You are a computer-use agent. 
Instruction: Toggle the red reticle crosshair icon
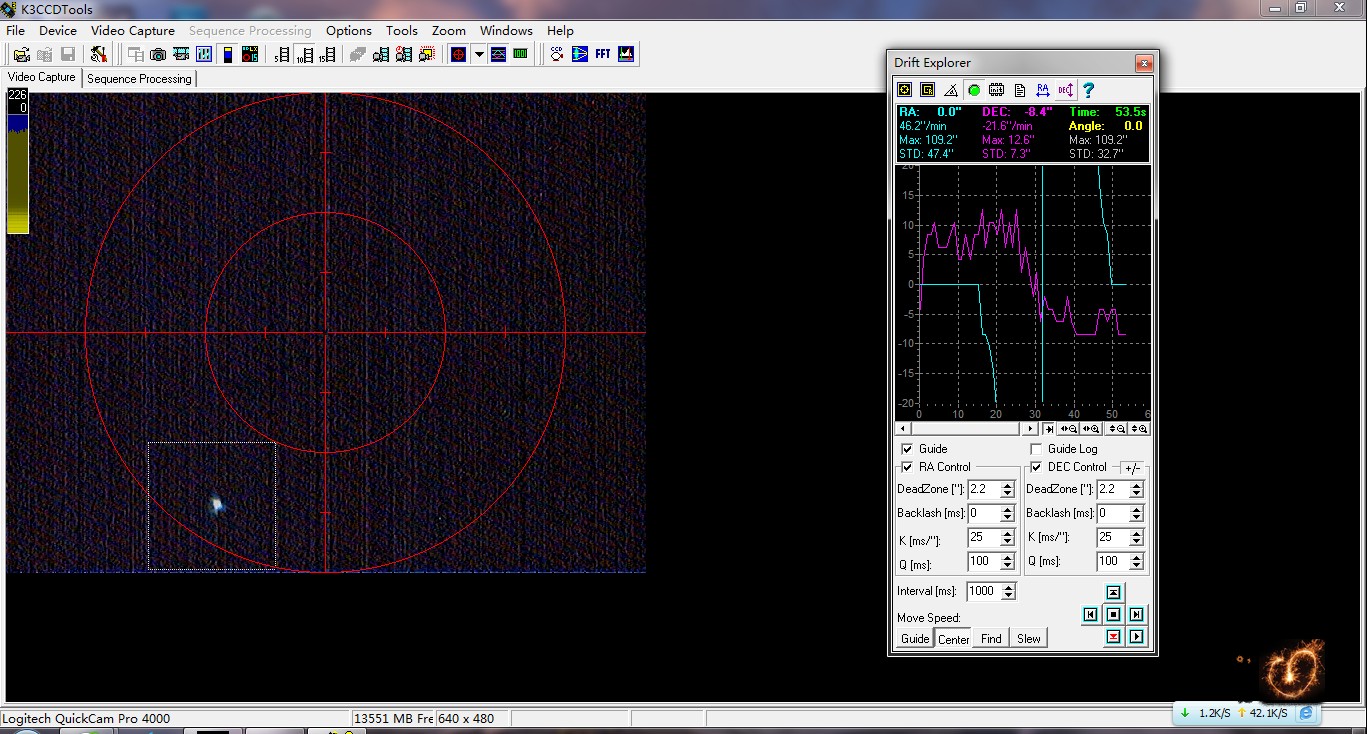click(x=459, y=54)
